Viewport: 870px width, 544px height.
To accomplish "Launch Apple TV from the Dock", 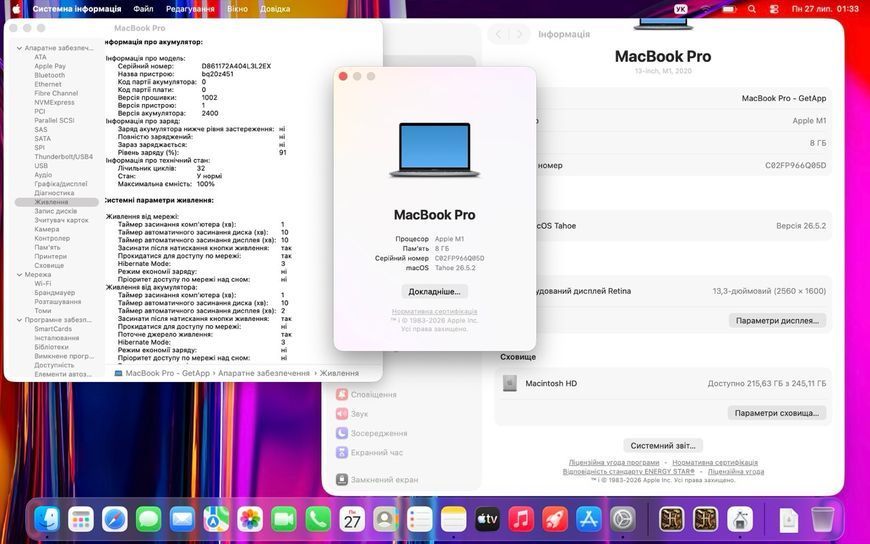I will [487, 520].
